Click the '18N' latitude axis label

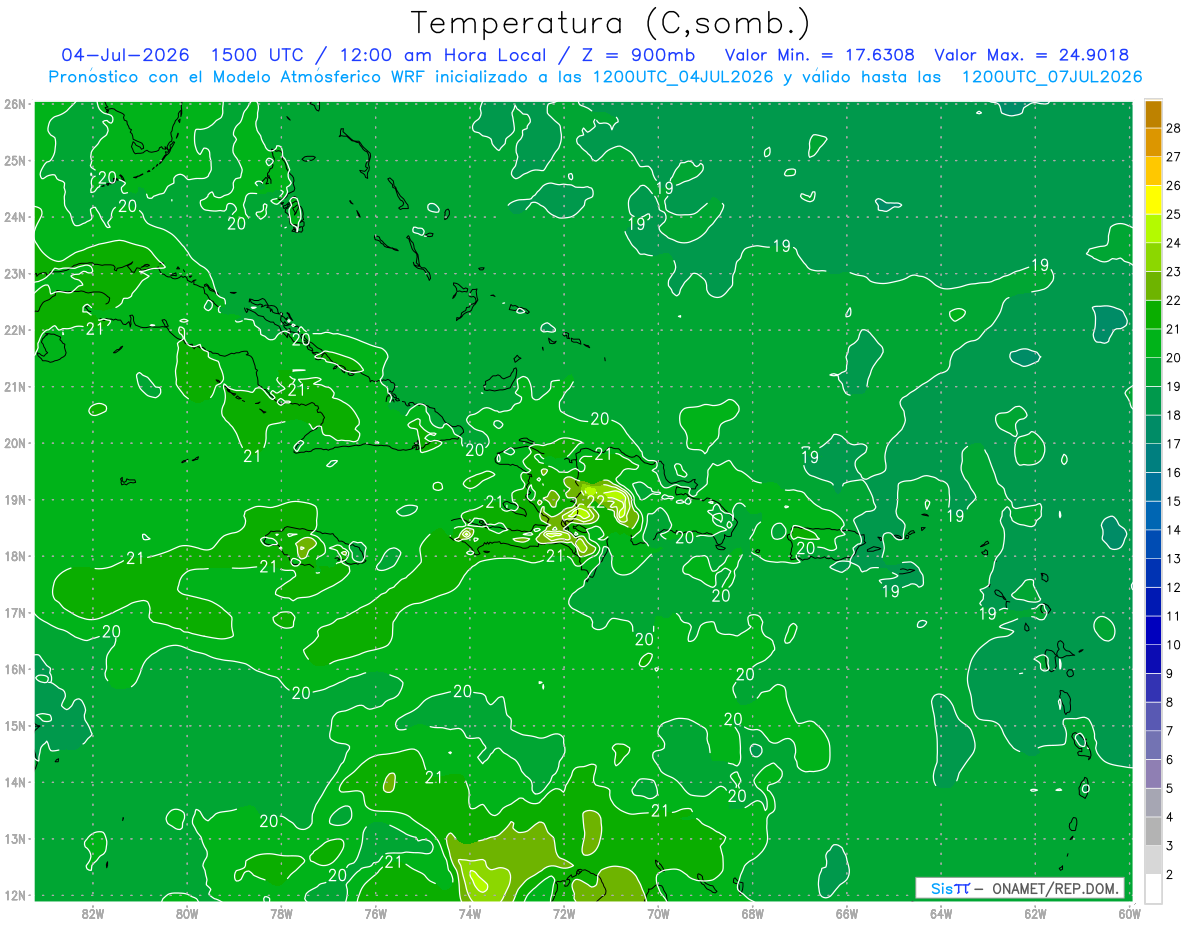[x=14, y=556]
